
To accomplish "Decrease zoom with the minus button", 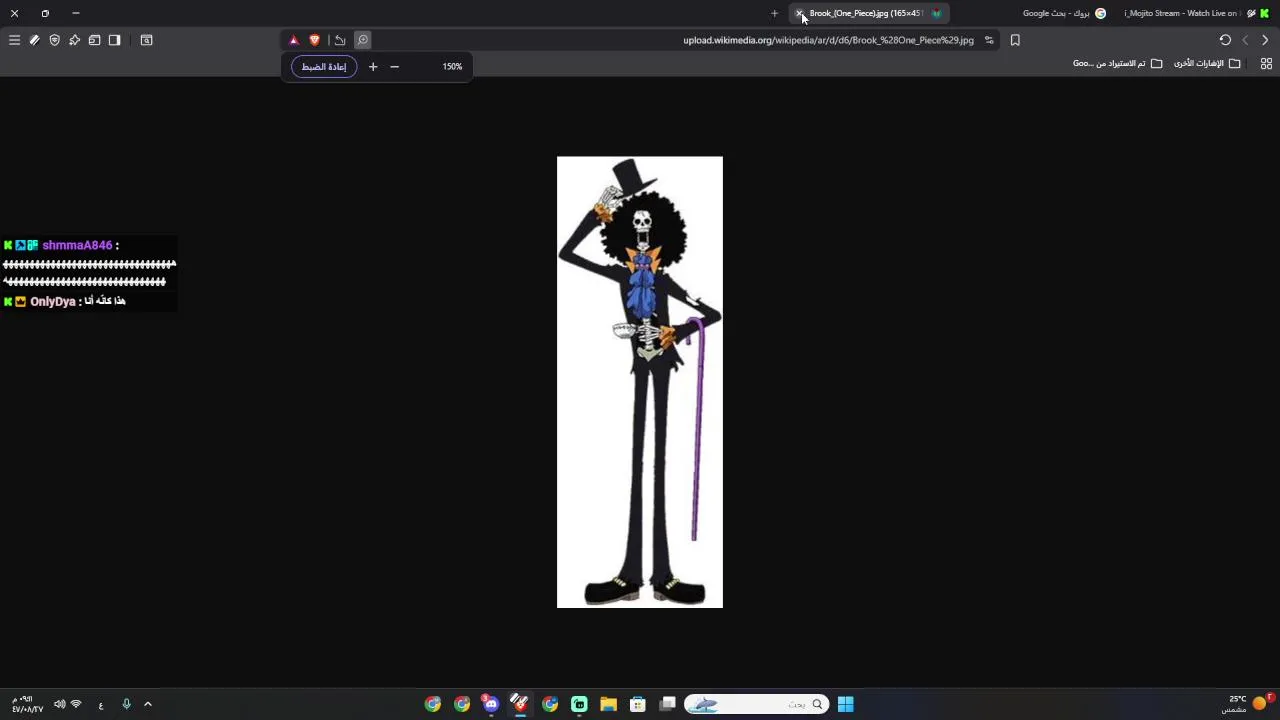I will pos(394,67).
